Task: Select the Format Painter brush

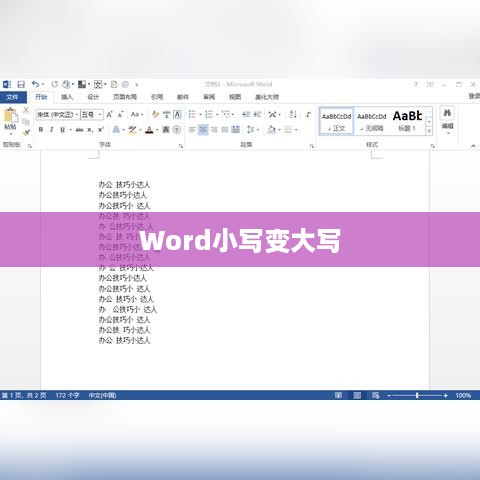Action: (26, 133)
